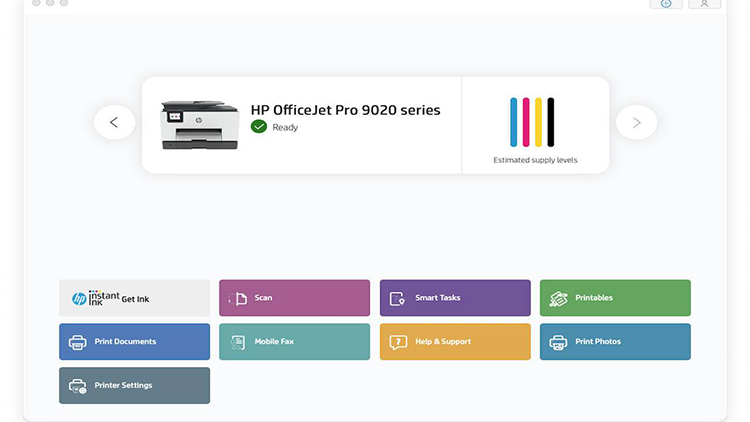Click the Scan document icon
750x422 pixels.
pyautogui.click(x=238, y=299)
